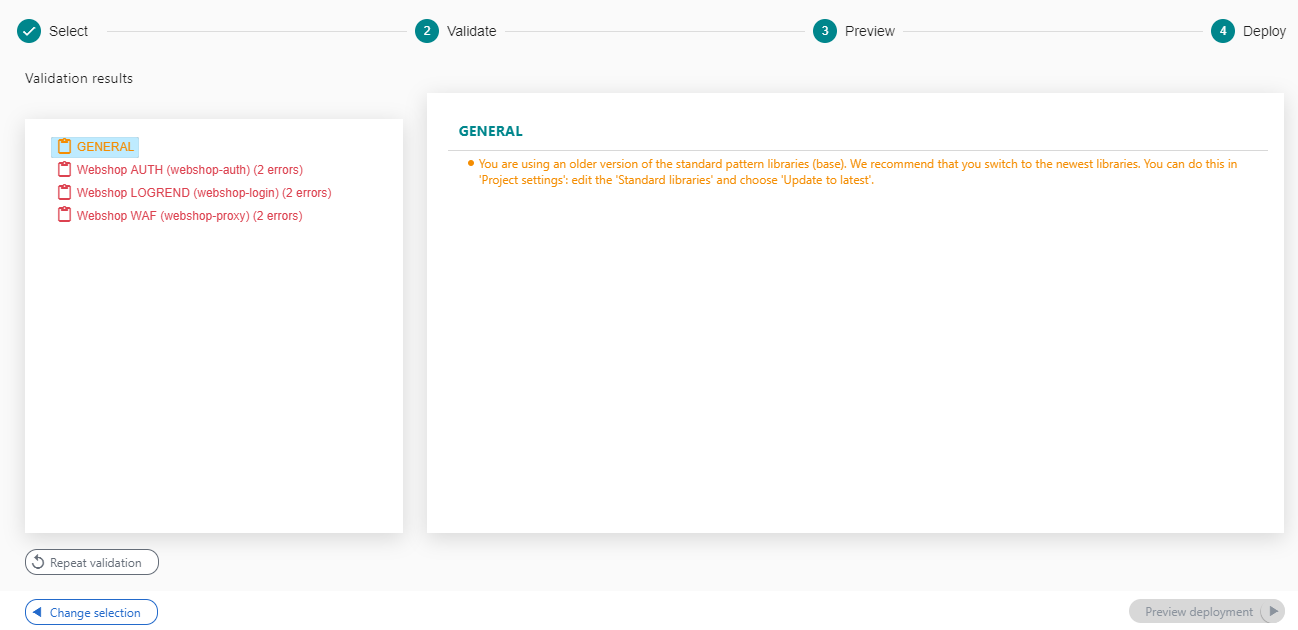Click the clipboard icon beside Webshop WAF
Image resolution: width=1298 pixels, height=630 pixels.
coord(65,216)
